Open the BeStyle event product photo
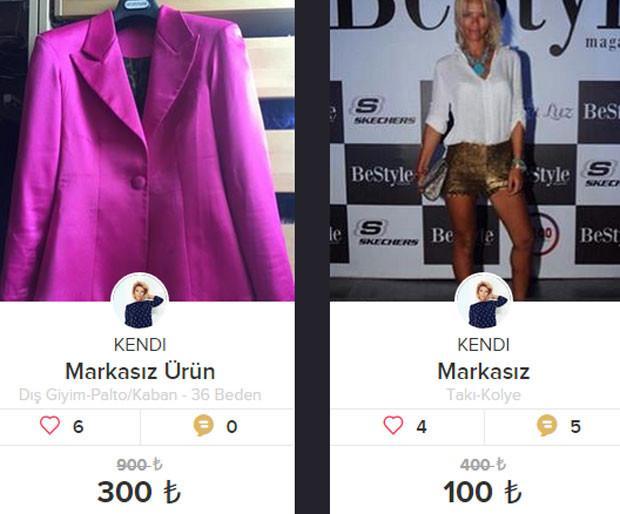 click(x=475, y=150)
